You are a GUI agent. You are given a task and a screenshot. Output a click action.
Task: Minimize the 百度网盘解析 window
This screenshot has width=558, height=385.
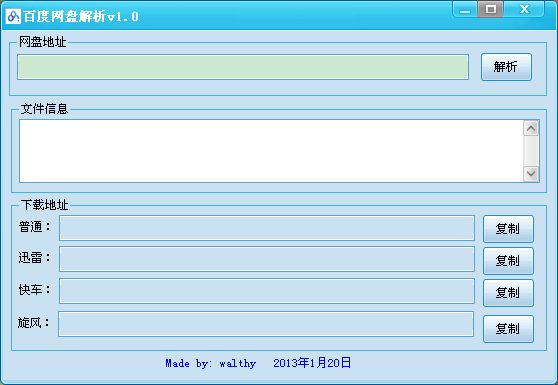(x=465, y=9)
